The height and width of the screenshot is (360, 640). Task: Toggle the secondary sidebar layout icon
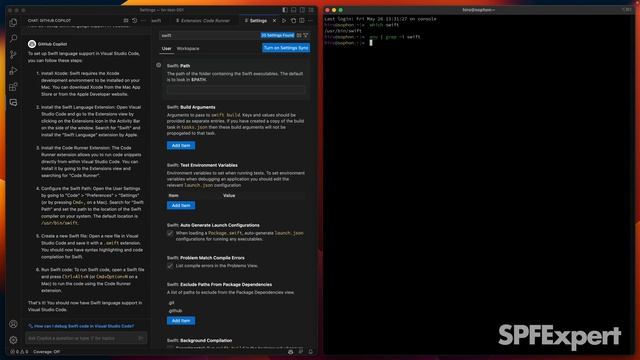(302, 10)
